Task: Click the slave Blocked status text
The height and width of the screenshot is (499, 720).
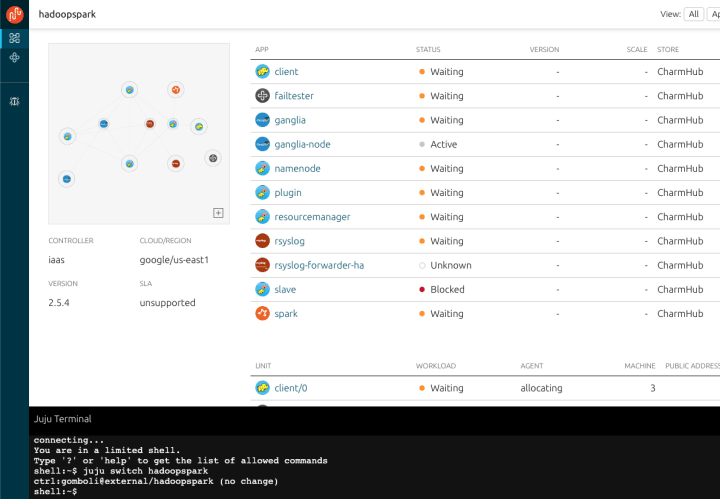Action: click(x=447, y=290)
